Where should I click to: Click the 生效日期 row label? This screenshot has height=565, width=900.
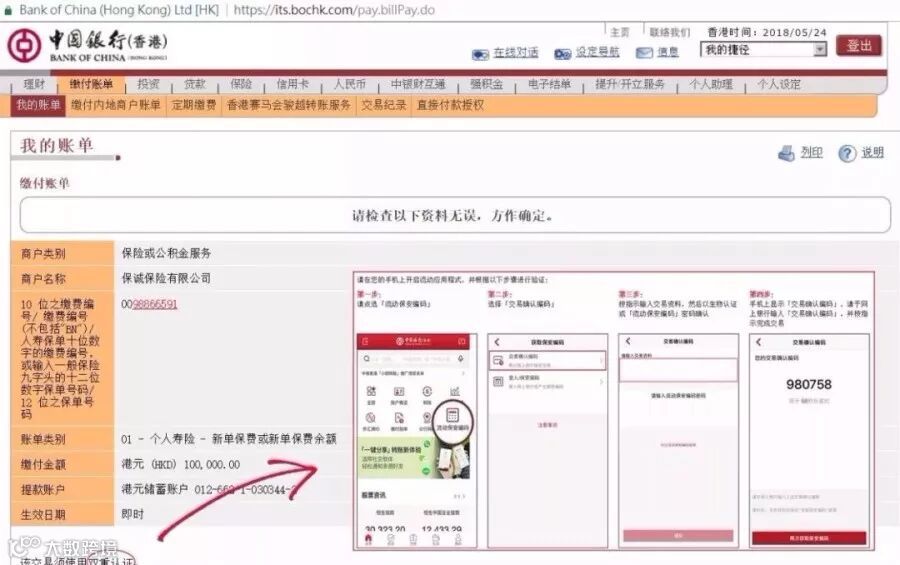[43, 514]
